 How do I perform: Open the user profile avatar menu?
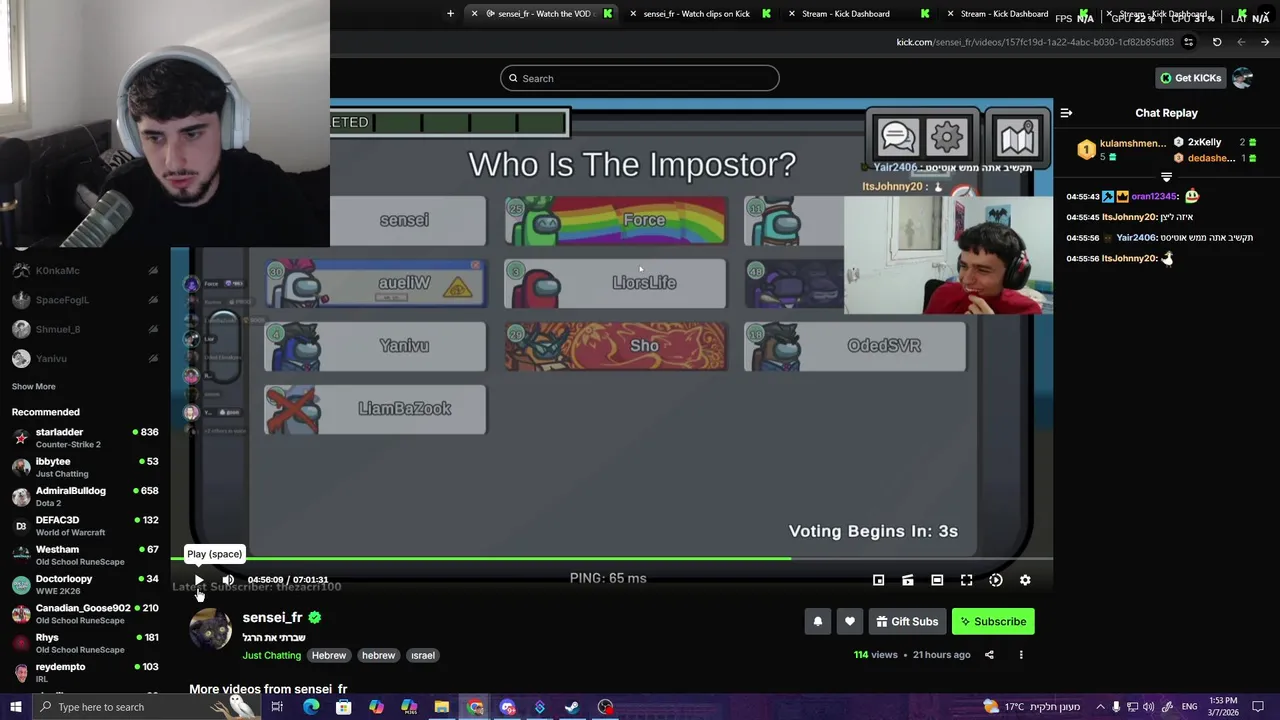(1243, 78)
